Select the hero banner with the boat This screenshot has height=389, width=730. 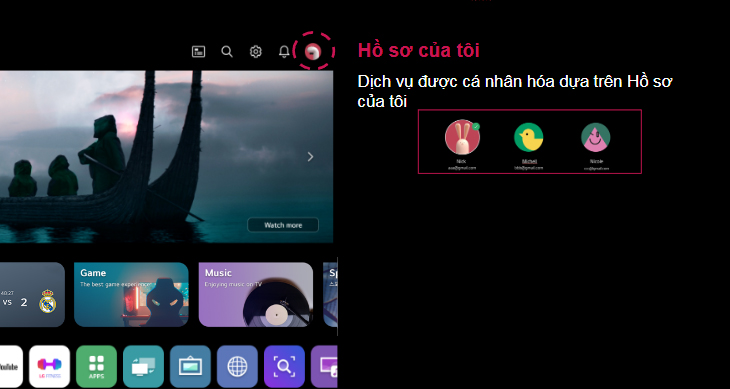pos(166,156)
